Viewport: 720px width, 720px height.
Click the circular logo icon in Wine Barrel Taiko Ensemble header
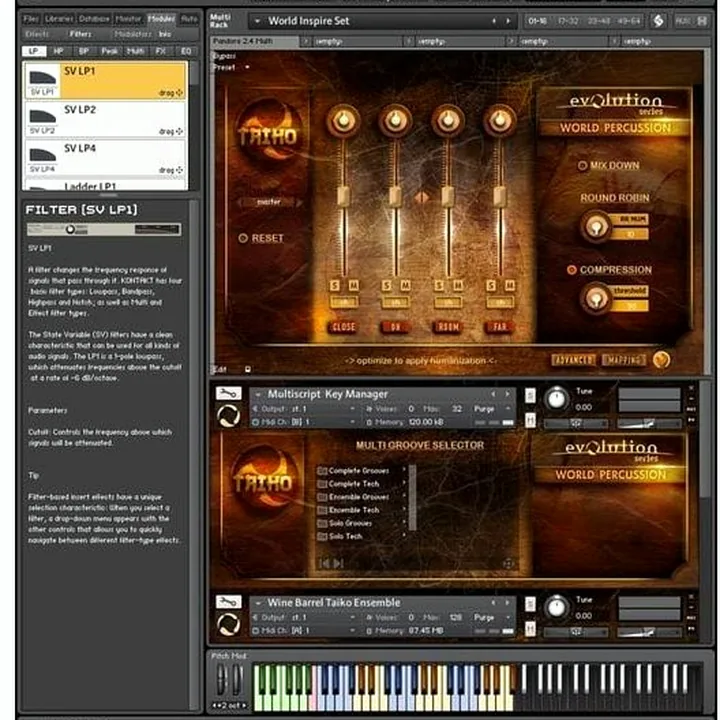click(228, 624)
